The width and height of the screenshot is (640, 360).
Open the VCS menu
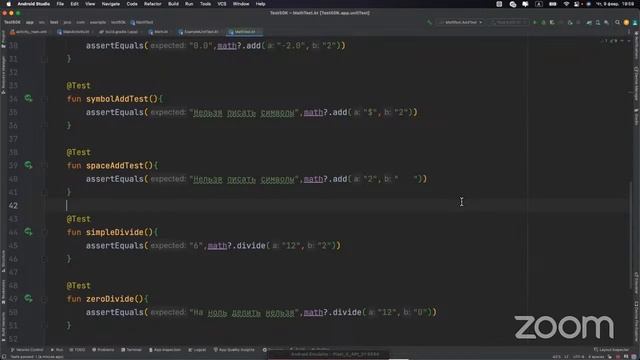[x=222, y=4]
